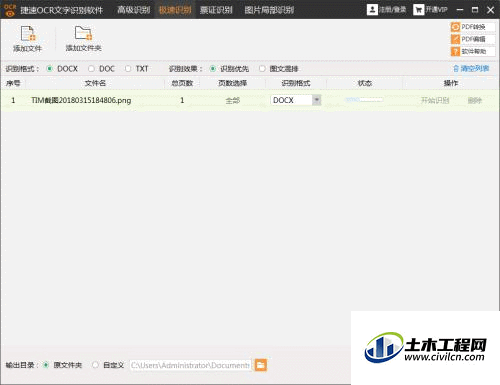
Task: Close the OCR window
Action: (490, 10)
